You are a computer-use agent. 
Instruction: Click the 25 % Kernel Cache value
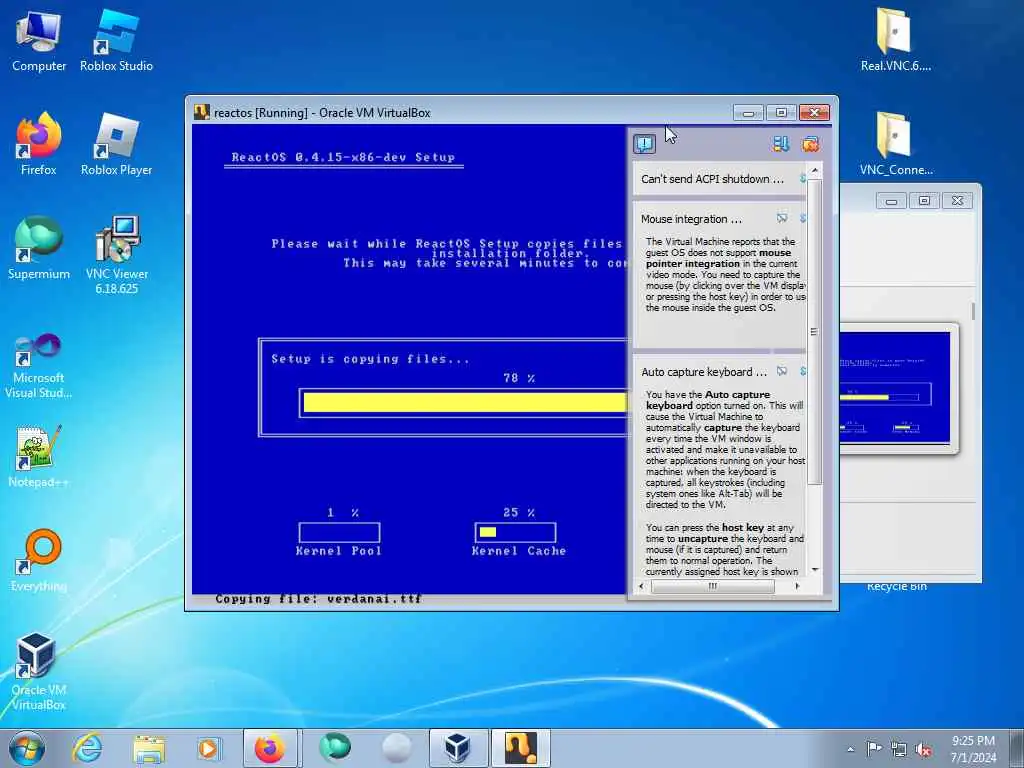click(x=519, y=513)
